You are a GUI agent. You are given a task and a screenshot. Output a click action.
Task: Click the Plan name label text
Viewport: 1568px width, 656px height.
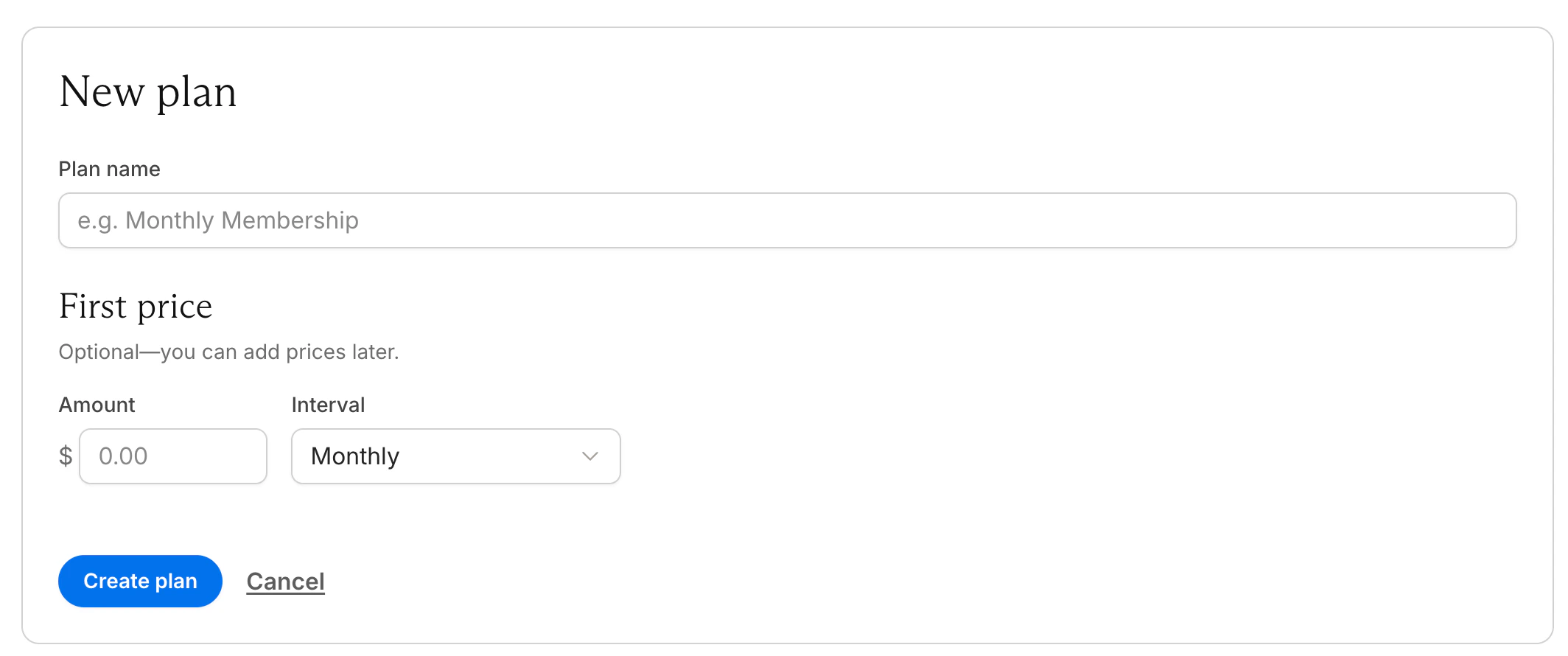[108, 168]
